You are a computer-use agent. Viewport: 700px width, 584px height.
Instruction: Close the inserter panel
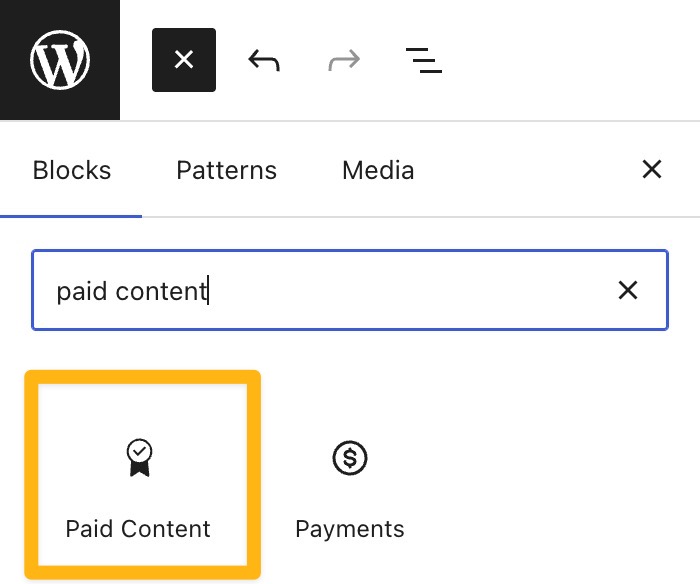pyautogui.click(x=652, y=170)
